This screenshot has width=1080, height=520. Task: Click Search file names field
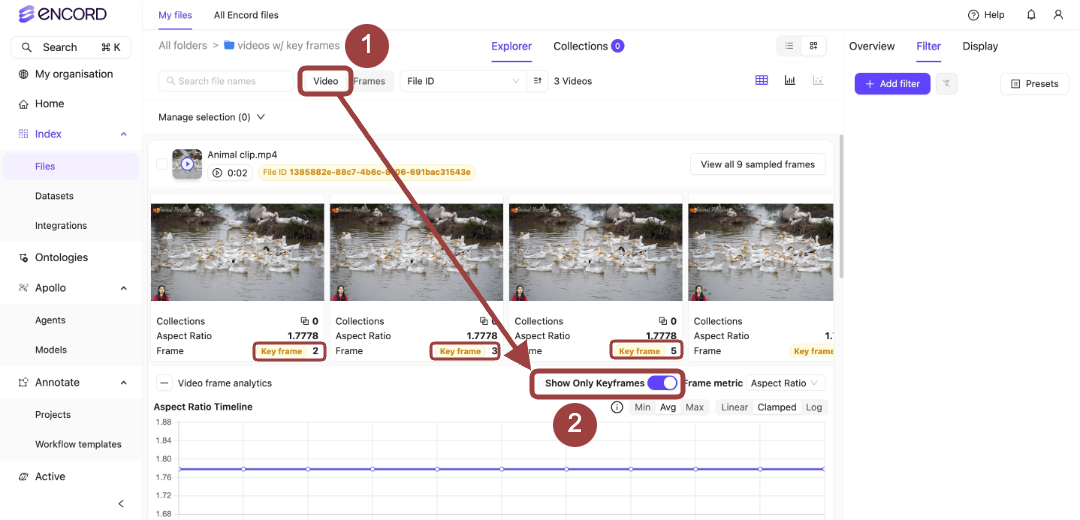click(x=226, y=81)
